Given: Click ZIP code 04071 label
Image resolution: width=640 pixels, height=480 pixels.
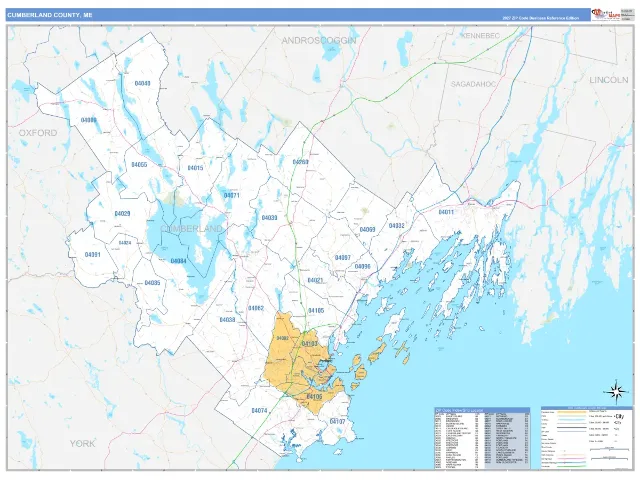Looking at the screenshot, I should click(231, 195).
